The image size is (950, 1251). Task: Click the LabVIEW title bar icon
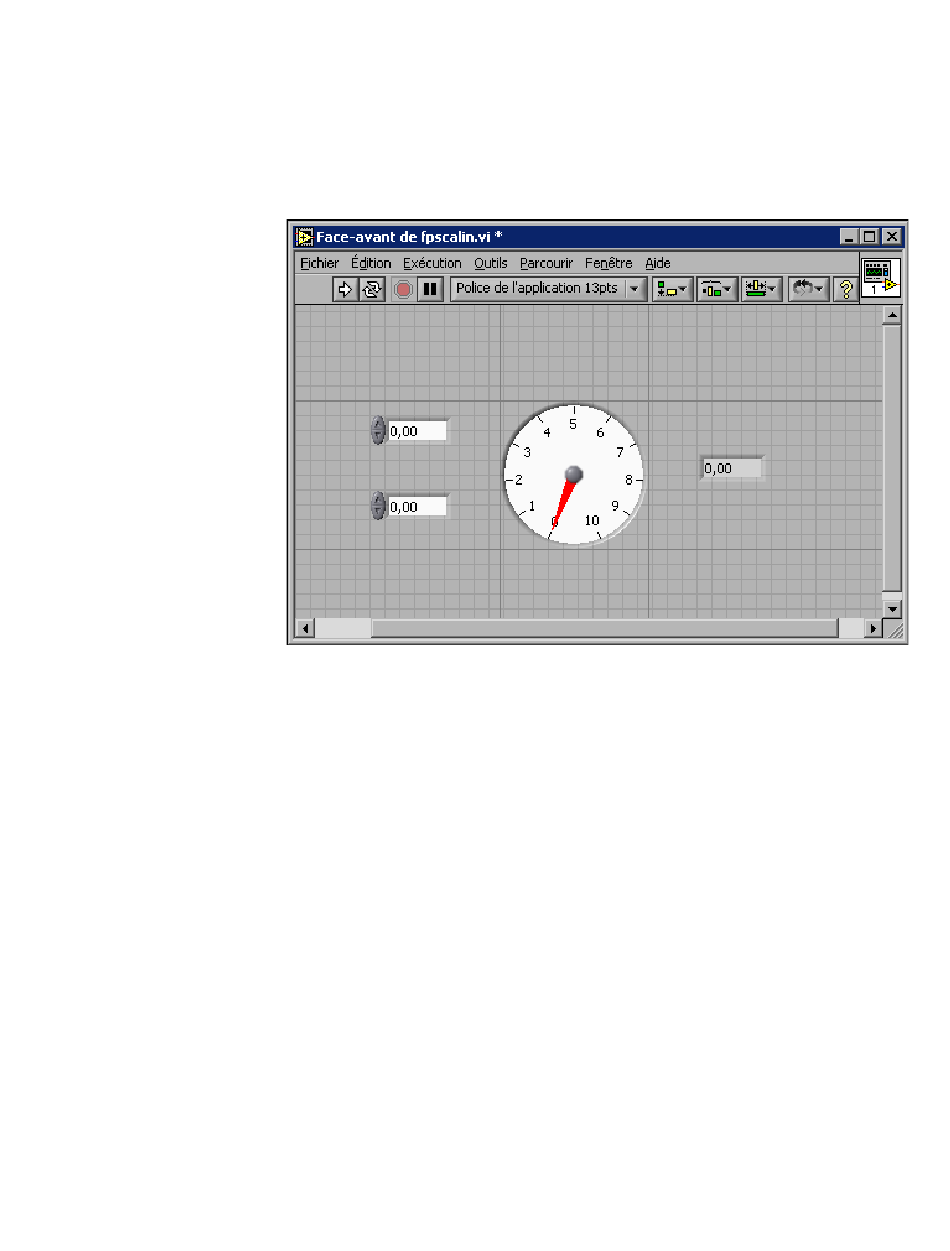click(x=304, y=237)
